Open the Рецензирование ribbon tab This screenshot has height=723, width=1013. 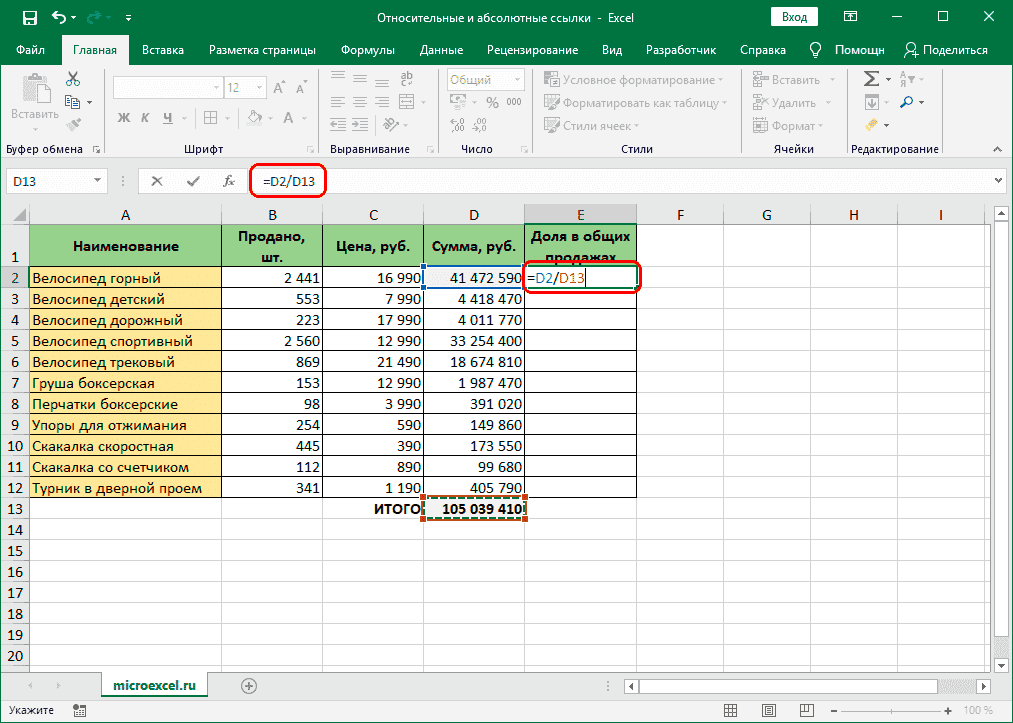click(531, 48)
